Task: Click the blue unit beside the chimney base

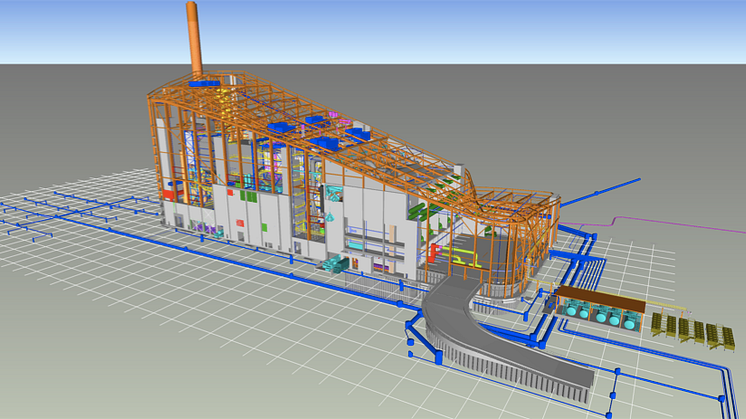Action: click(x=204, y=83)
